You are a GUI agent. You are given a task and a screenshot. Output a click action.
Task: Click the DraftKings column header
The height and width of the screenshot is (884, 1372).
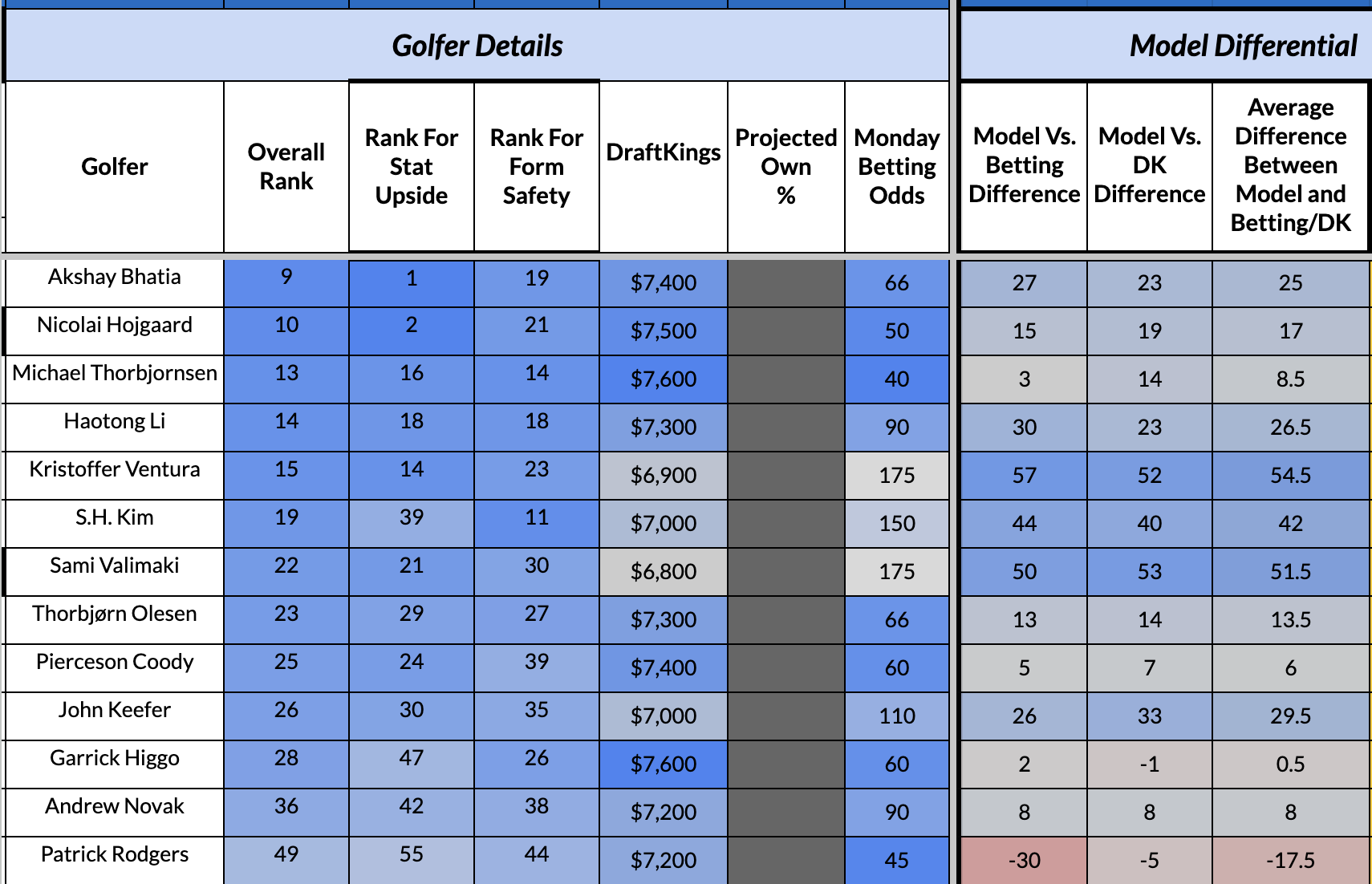664,152
